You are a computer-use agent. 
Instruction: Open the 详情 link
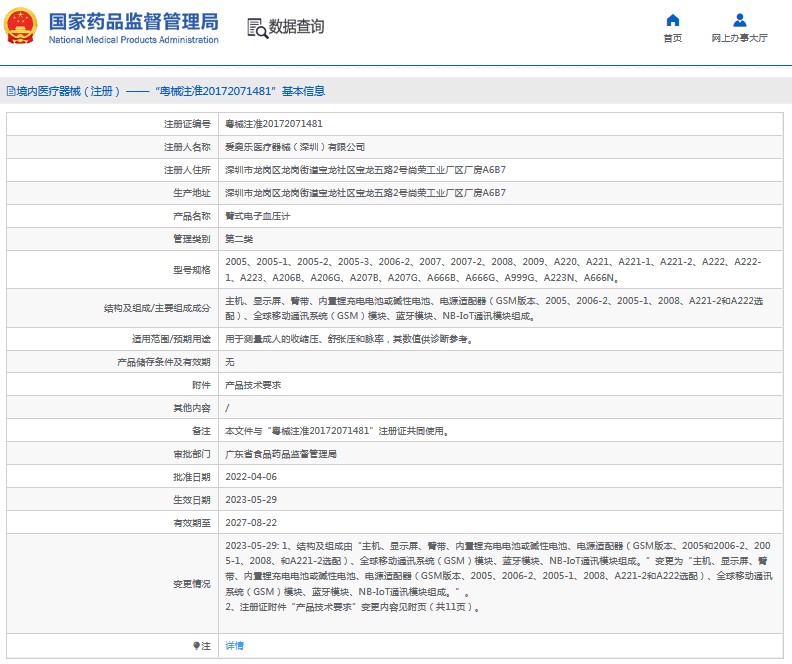pos(234,646)
